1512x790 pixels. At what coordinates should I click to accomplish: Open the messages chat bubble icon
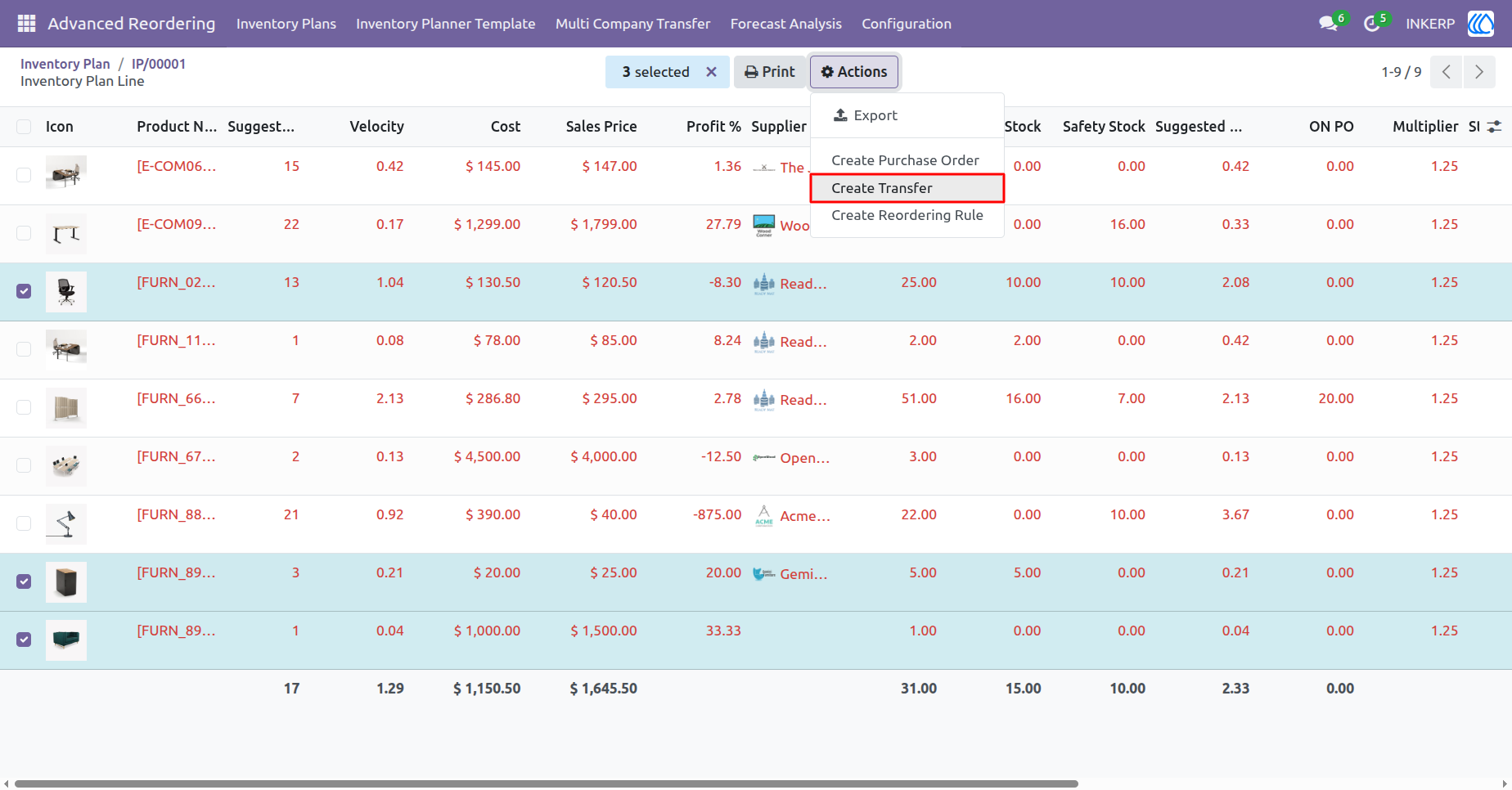(x=1328, y=24)
